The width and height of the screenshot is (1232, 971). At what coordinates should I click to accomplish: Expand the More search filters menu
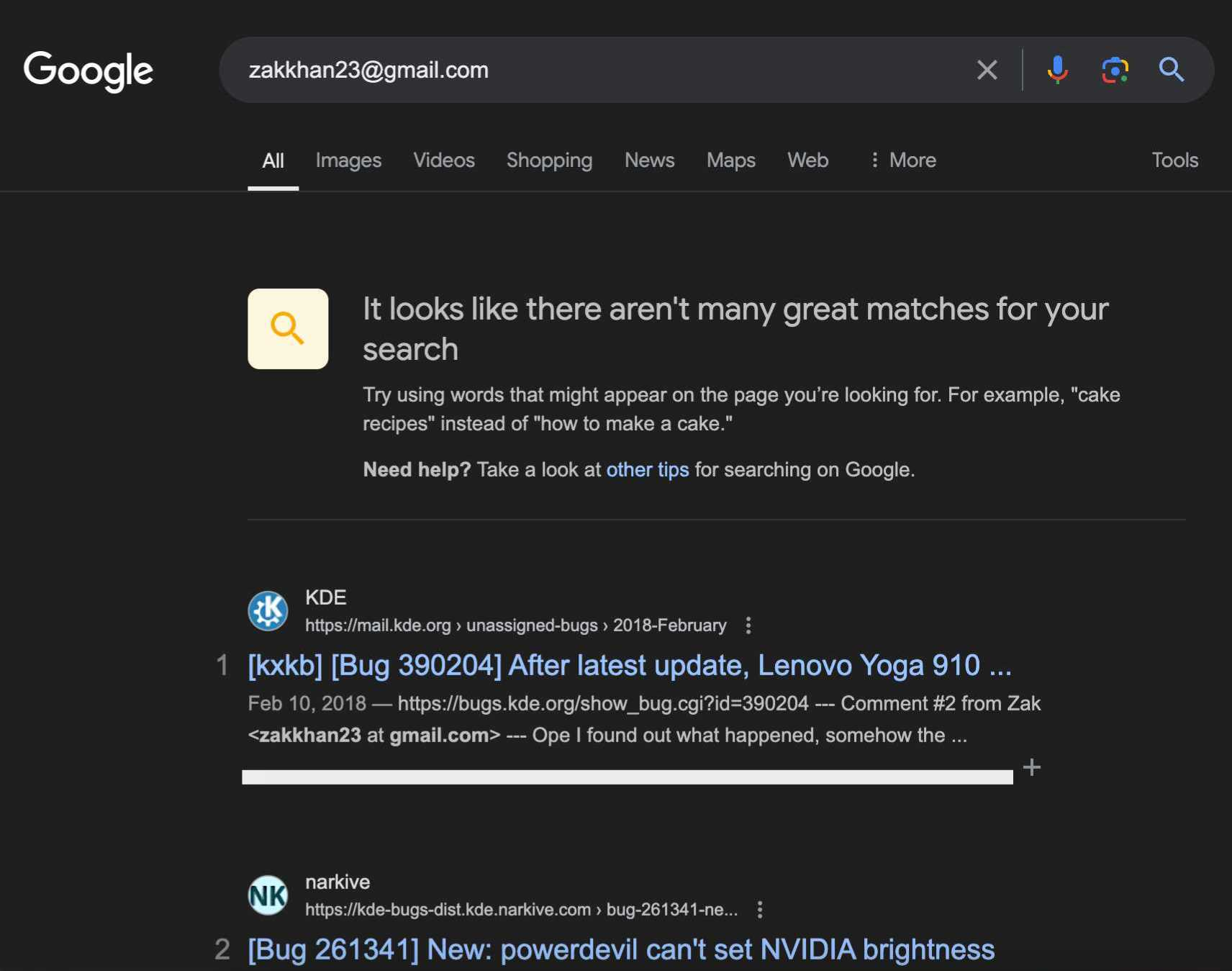click(903, 160)
